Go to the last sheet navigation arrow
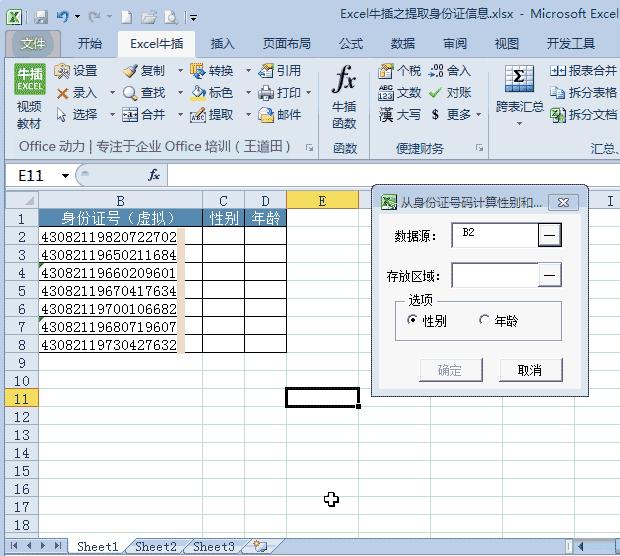Image resolution: width=620 pixels, height=556 pixels. pos(58,546)
